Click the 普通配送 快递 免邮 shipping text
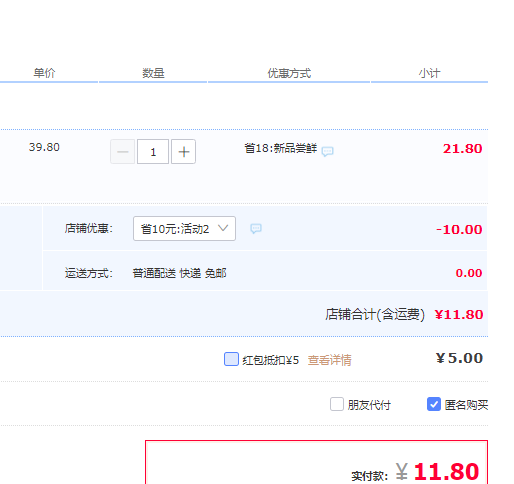514x484 pixels. click(179, 273)
